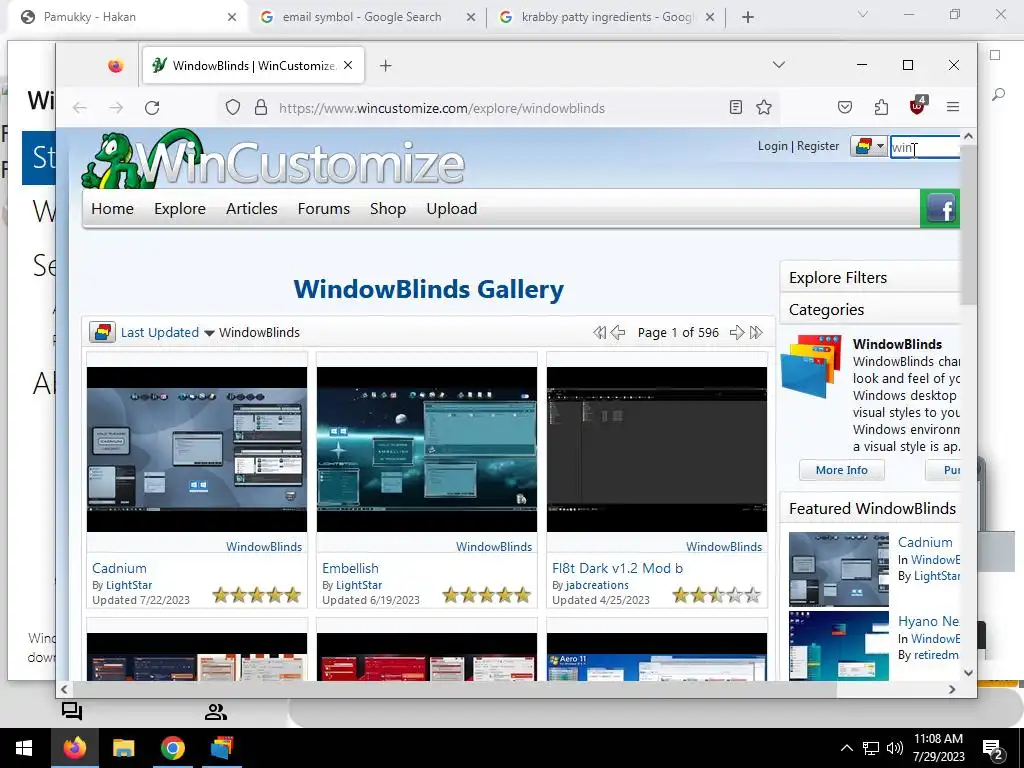Image resolution: width=1024 pixels, height=768 pixels.
Task: Open Firefox View pinned icon
Action: click(x=116, y=66)
